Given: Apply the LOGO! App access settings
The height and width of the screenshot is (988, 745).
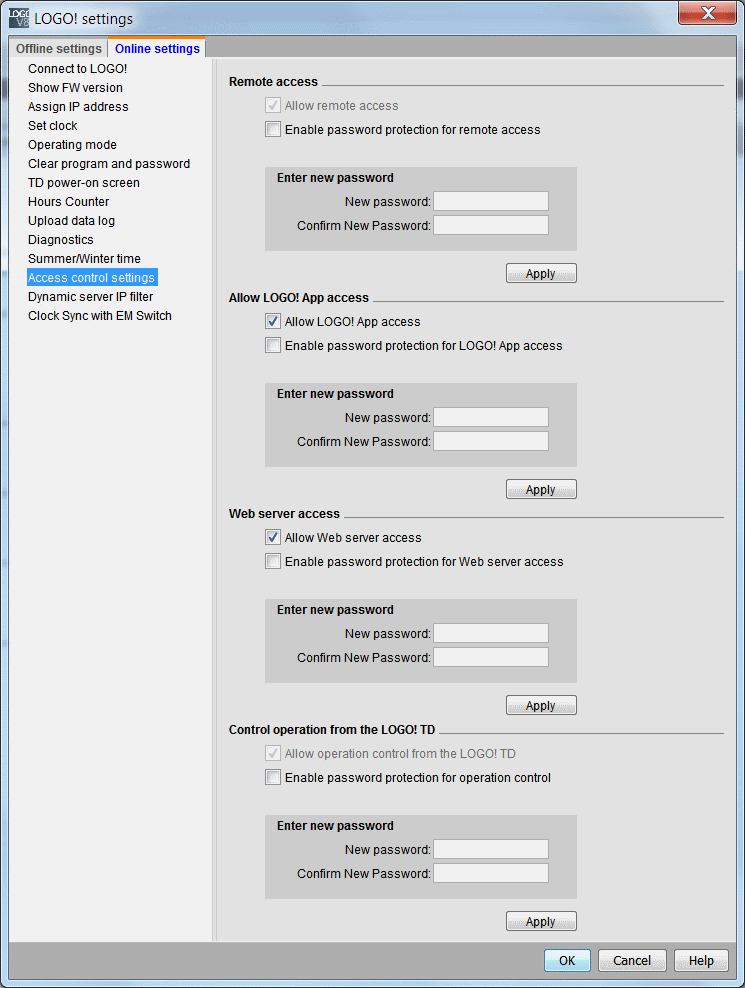Looking at the screenshot, I should coord(541,490).
